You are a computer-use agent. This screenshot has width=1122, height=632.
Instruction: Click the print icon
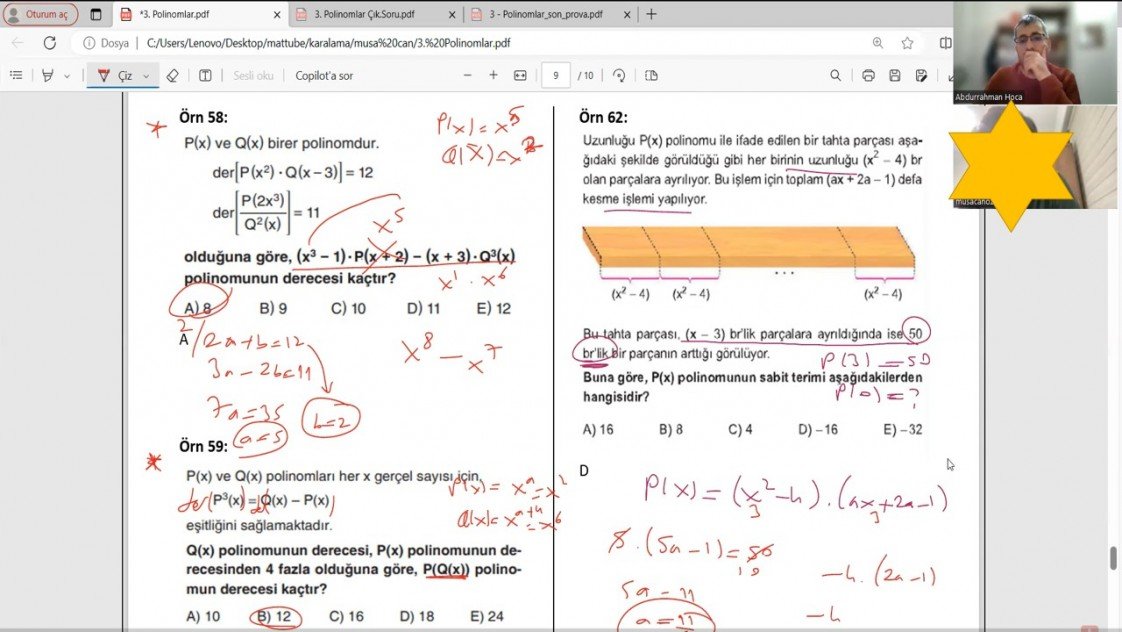point(868,75)
